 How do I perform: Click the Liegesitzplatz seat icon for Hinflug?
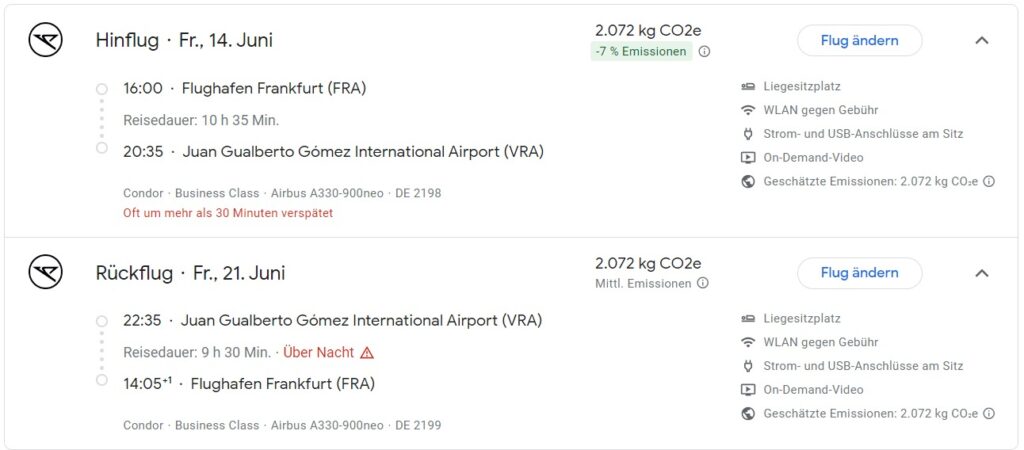748,87
